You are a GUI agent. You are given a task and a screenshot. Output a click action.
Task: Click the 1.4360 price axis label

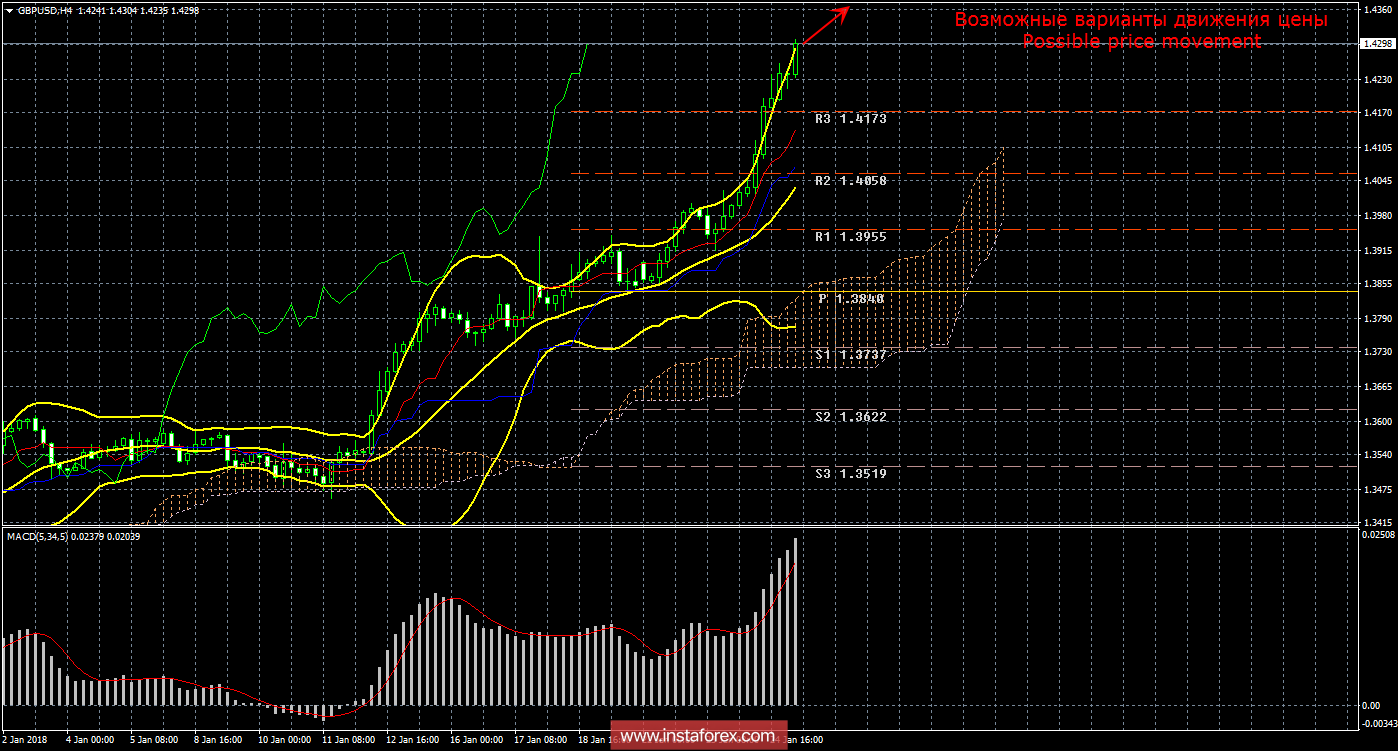click(1376, 10)
